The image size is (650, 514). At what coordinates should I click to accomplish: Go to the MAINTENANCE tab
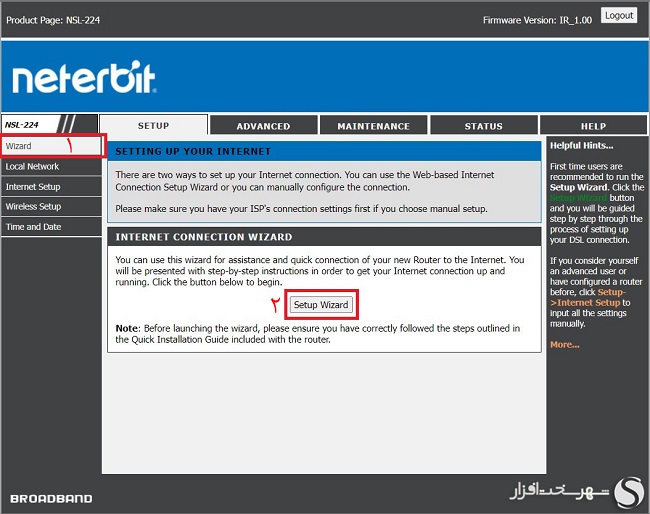click(x=373, y=126)
